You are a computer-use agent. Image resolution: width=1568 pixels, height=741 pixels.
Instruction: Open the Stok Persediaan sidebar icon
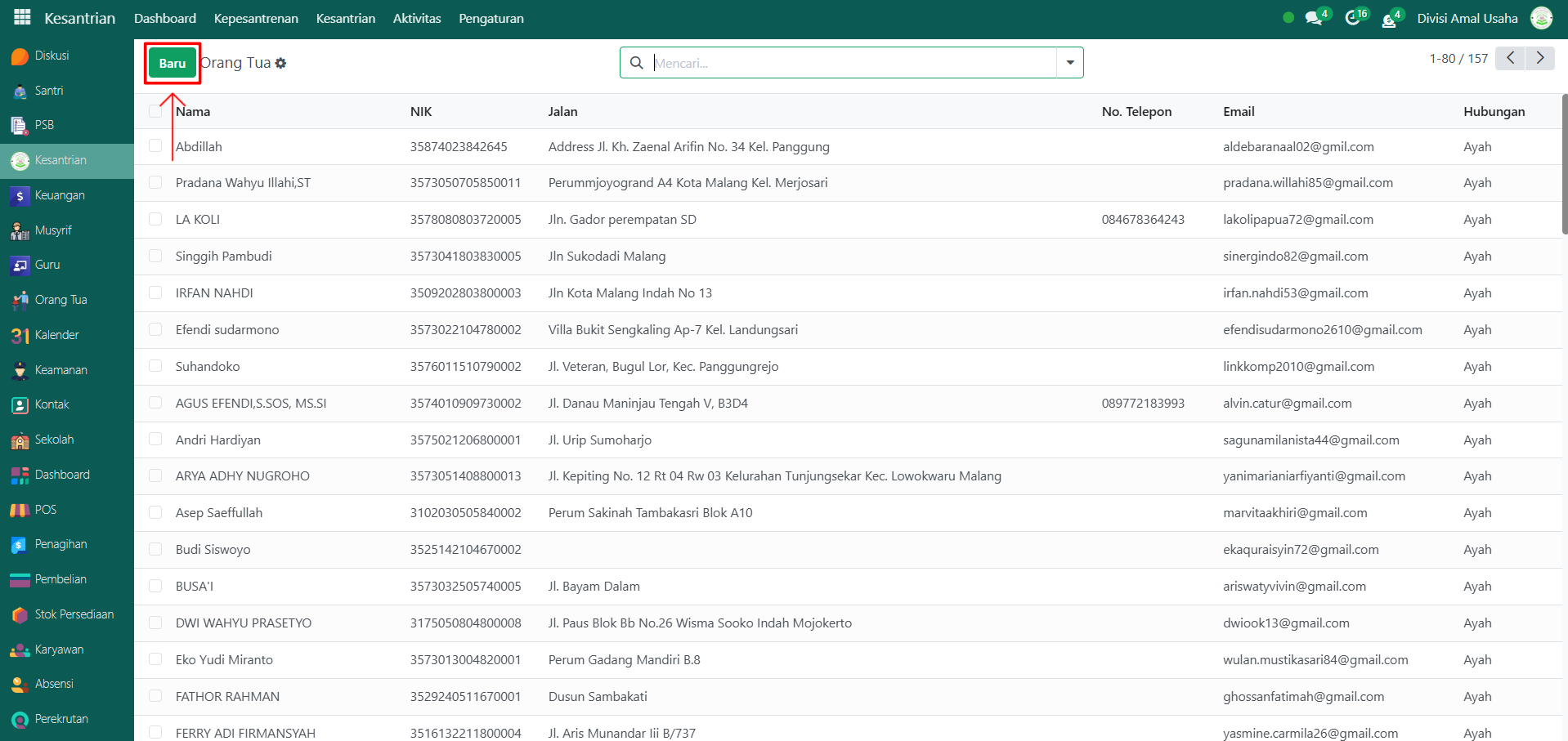click(20, 615)
